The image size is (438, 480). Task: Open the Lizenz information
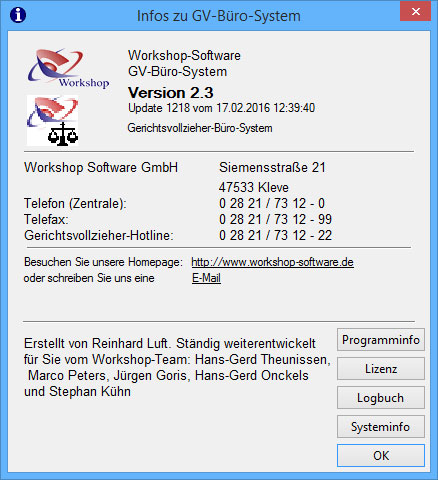tap(381, 369)
